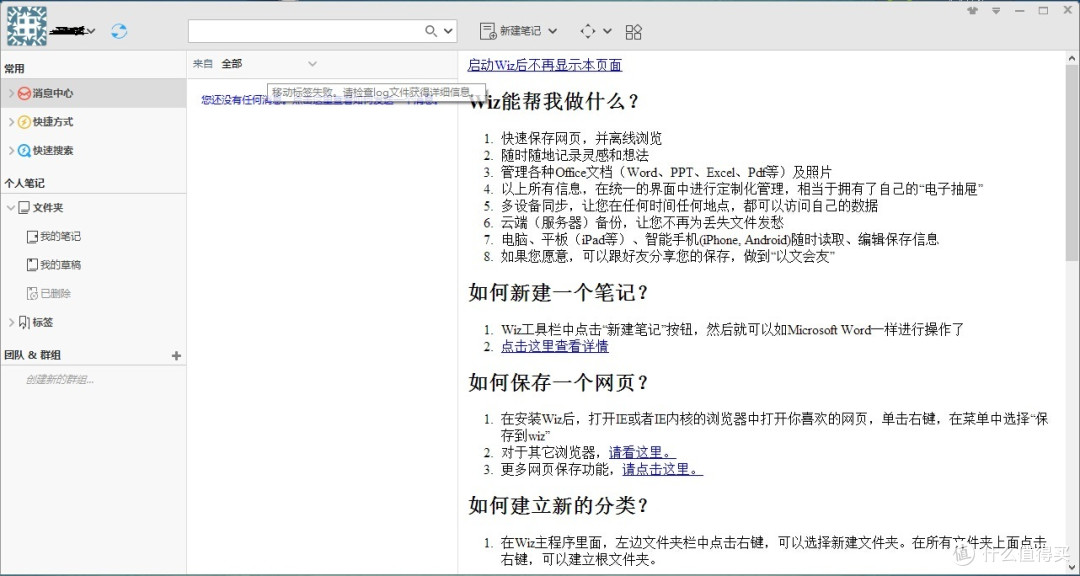Click 创建新的群组... entry
1080x576 pixels.
(60, 380)
